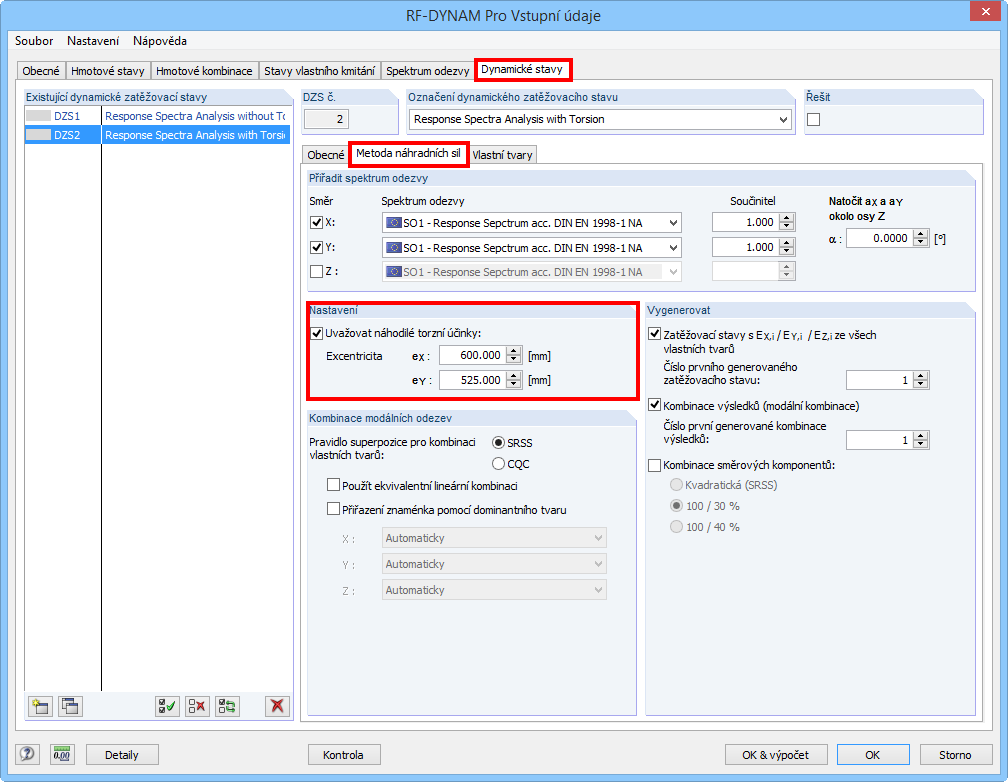Viewport: 1008px width, 782px height.
Task: Open the units and decimals icon
Action: click(62, 754)
